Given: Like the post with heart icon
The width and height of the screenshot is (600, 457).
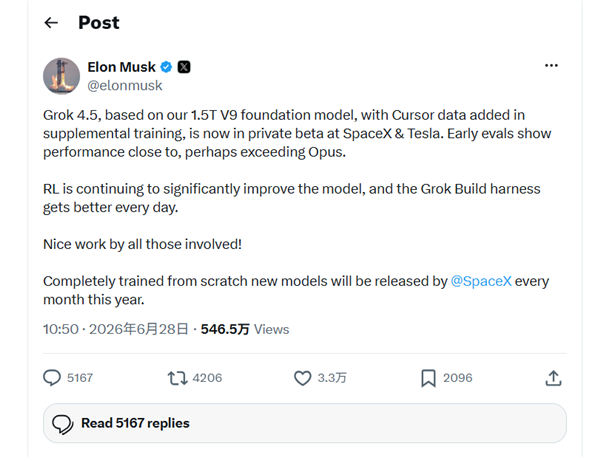Looking at the screenshot, I should point(303,378).
